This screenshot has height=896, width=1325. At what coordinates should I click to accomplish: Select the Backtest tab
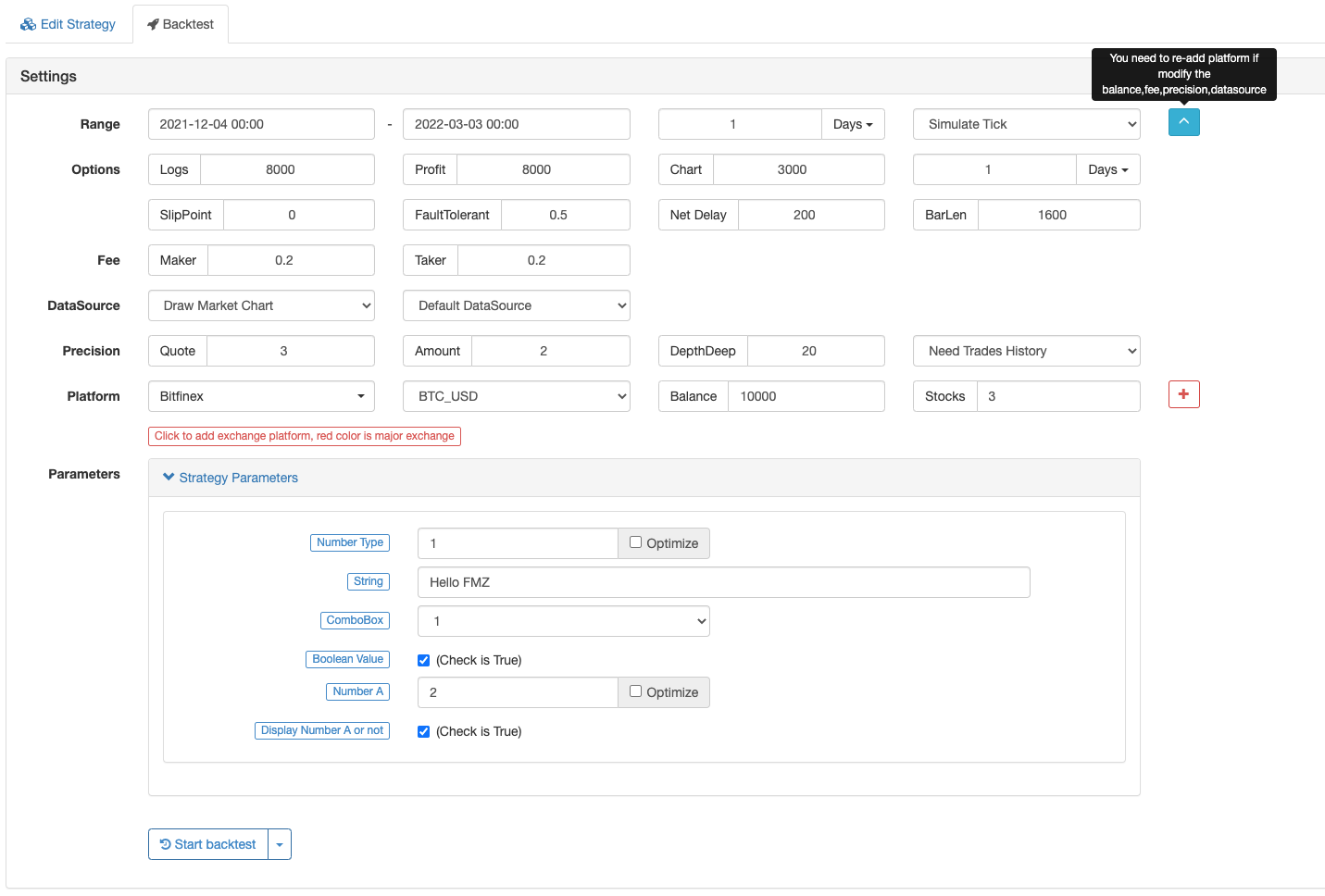181,24
